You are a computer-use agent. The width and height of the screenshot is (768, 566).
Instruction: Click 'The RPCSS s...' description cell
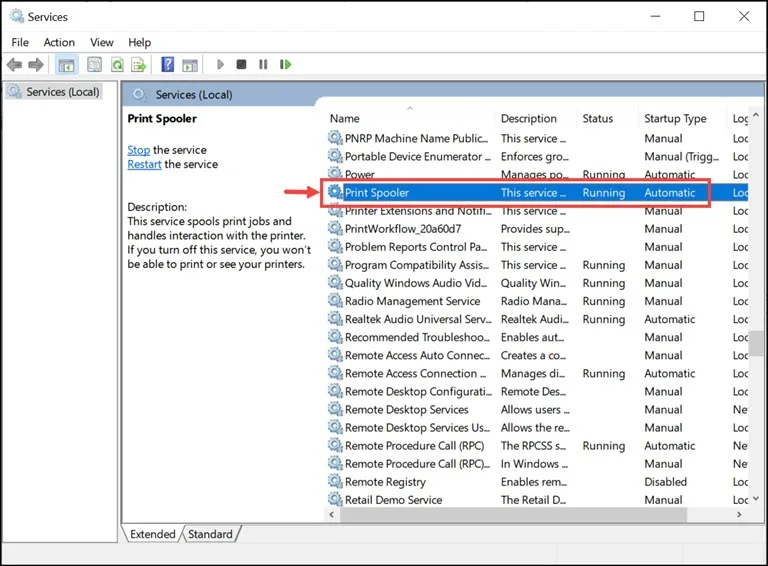(533, 446)
